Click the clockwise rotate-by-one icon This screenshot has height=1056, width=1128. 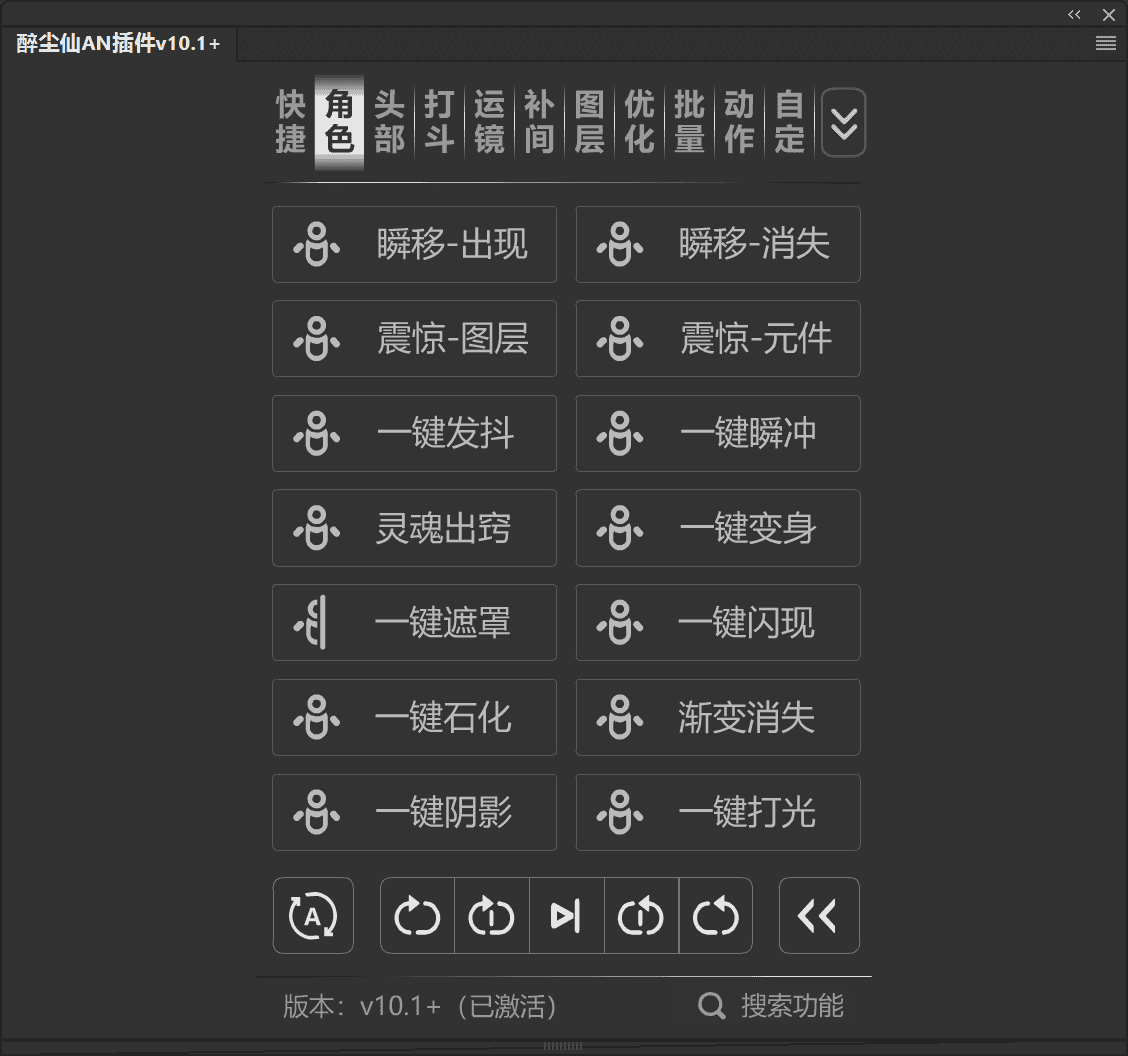[491, 915]
